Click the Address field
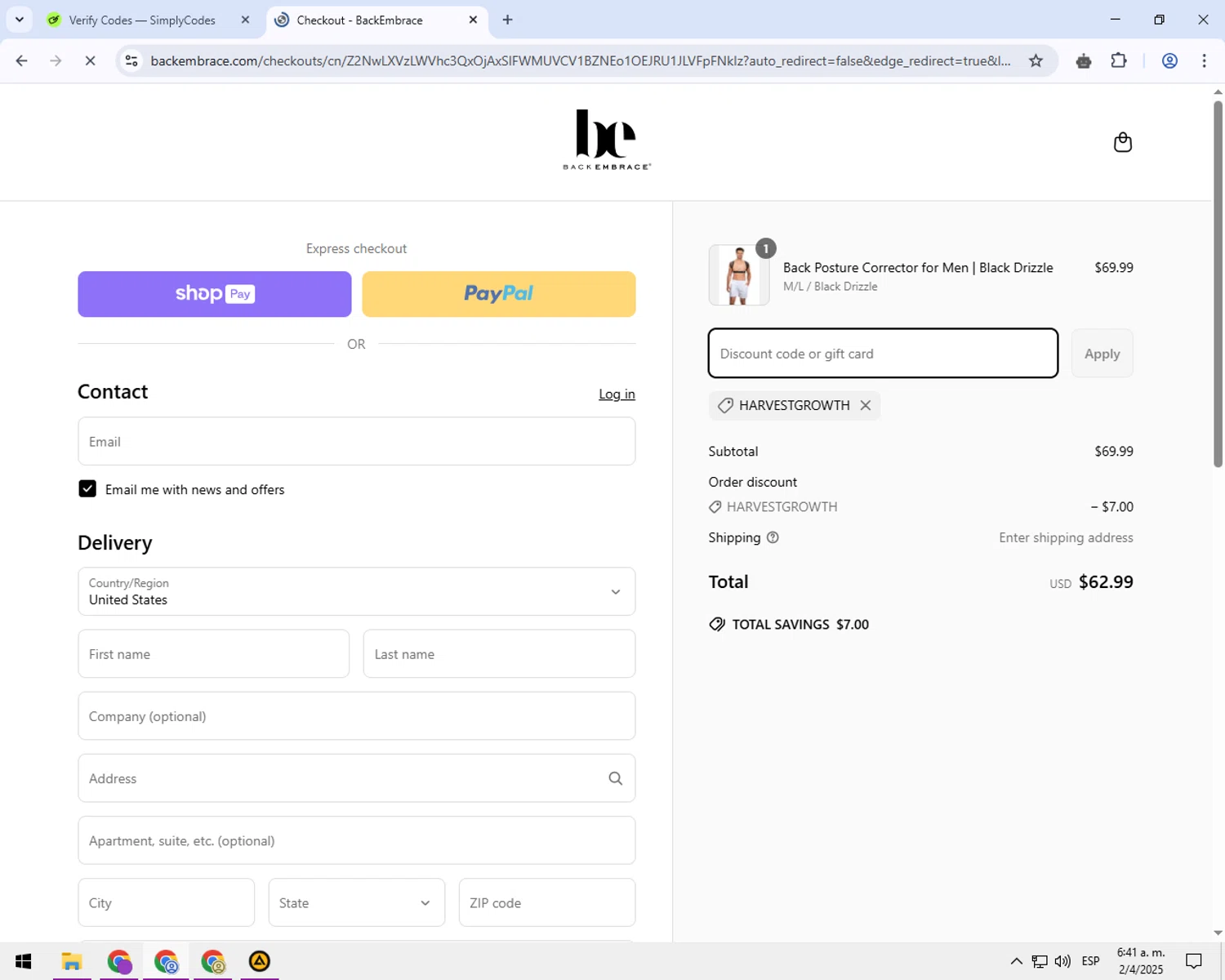 [x=357, y=778]
